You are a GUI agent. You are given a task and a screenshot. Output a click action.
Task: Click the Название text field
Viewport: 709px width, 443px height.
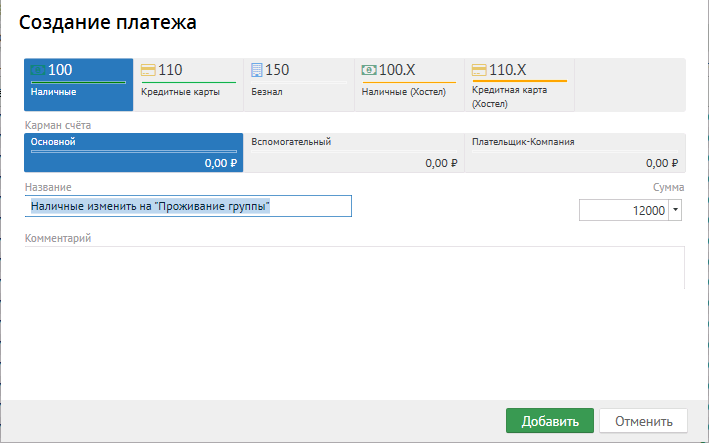[188, 206]
